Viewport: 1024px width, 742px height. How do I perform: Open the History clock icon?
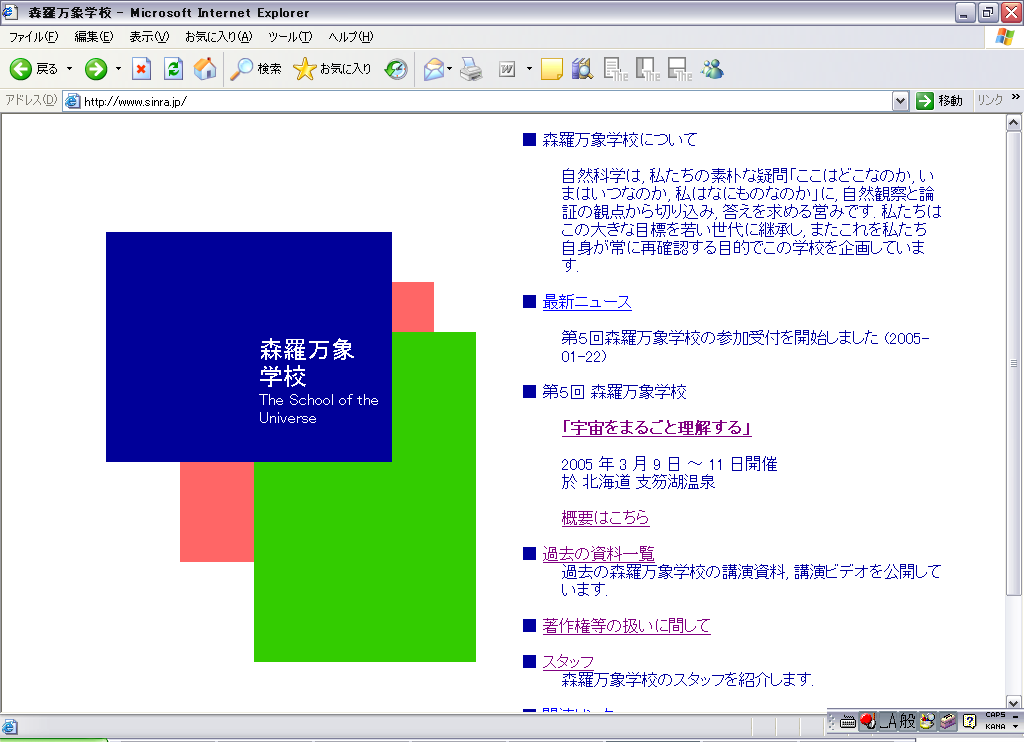point(396,69)
